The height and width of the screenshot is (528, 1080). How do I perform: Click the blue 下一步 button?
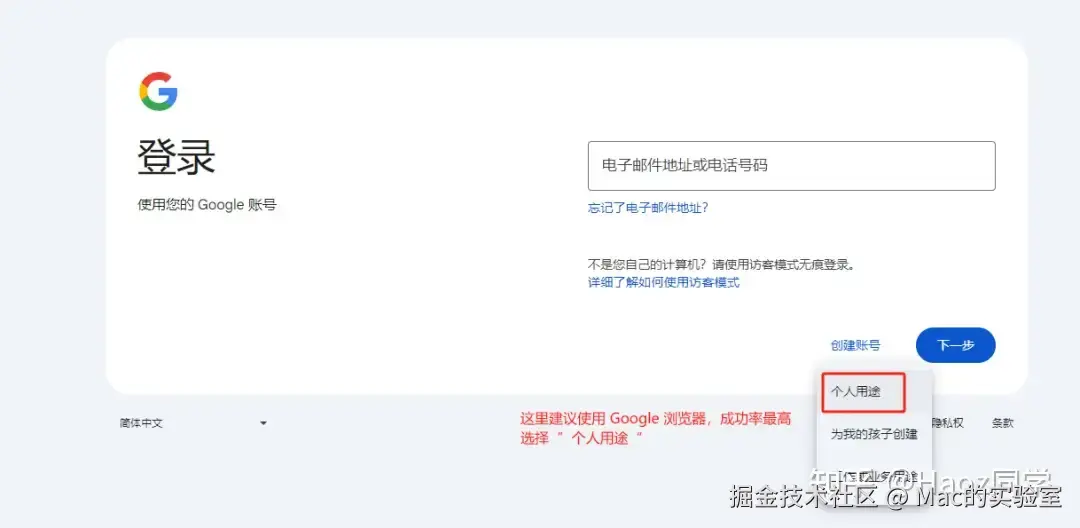(x=955, y=345)
